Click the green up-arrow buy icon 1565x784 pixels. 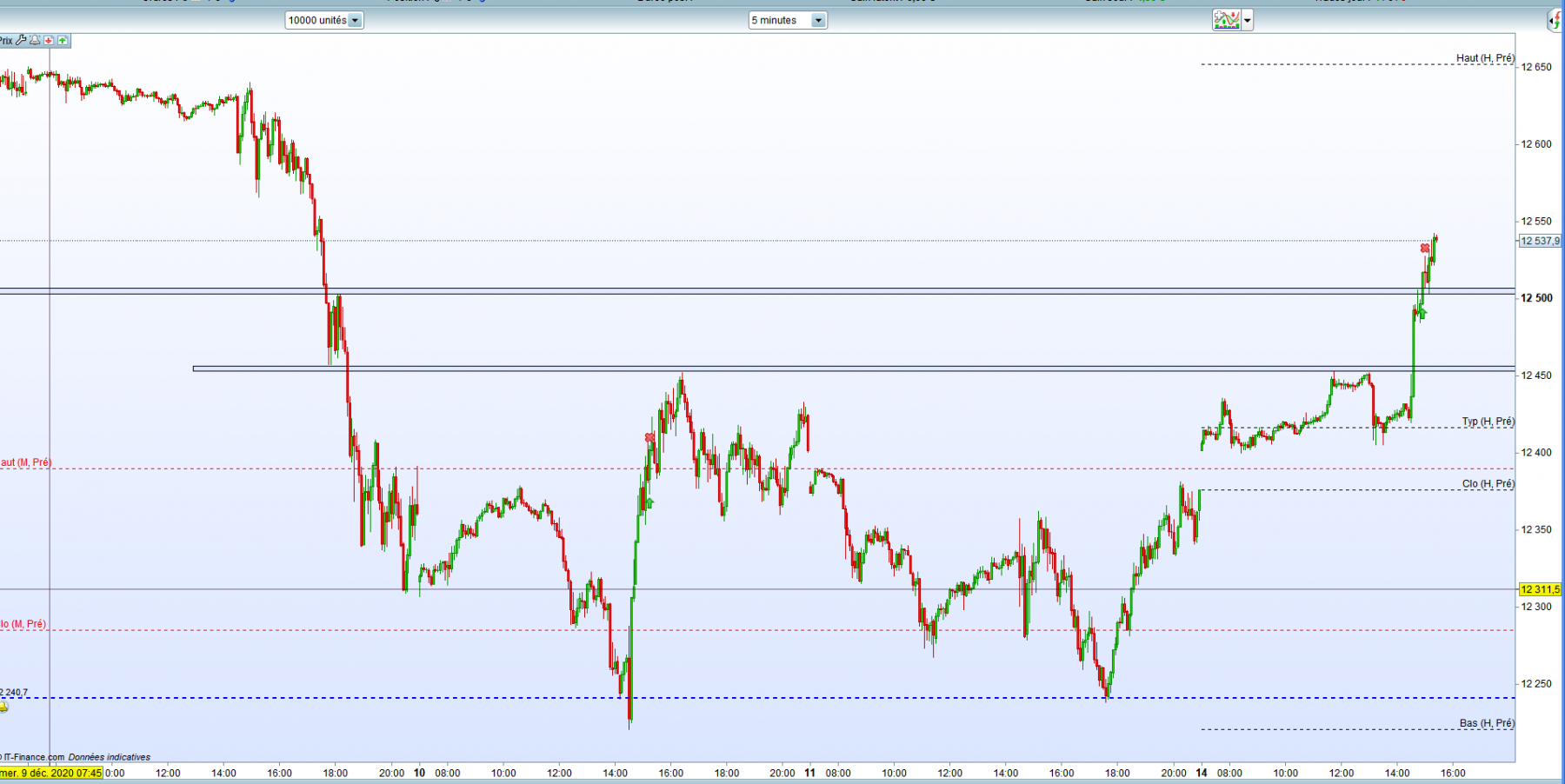point(63,40)
